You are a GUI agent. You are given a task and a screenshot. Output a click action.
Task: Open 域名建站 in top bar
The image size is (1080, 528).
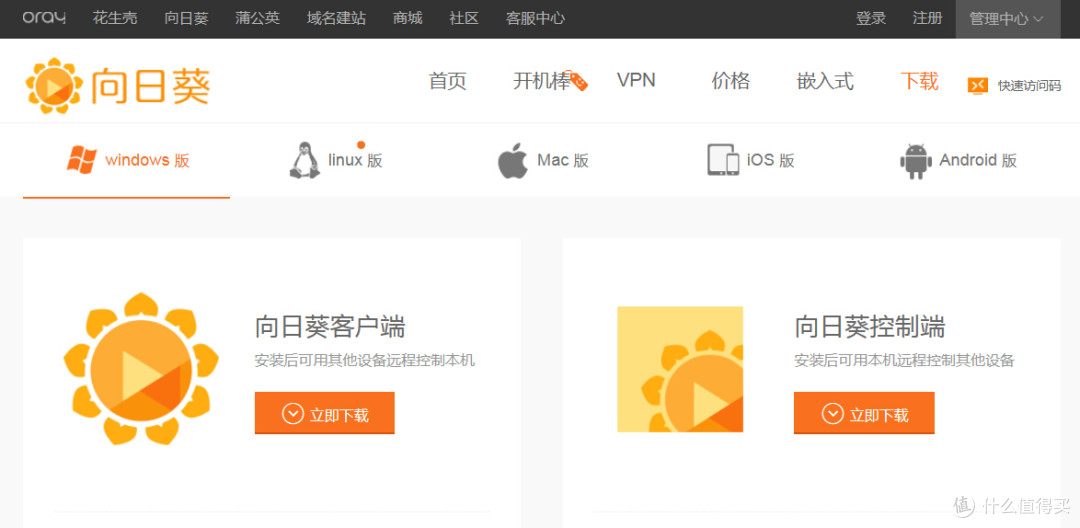pos(336,19)
